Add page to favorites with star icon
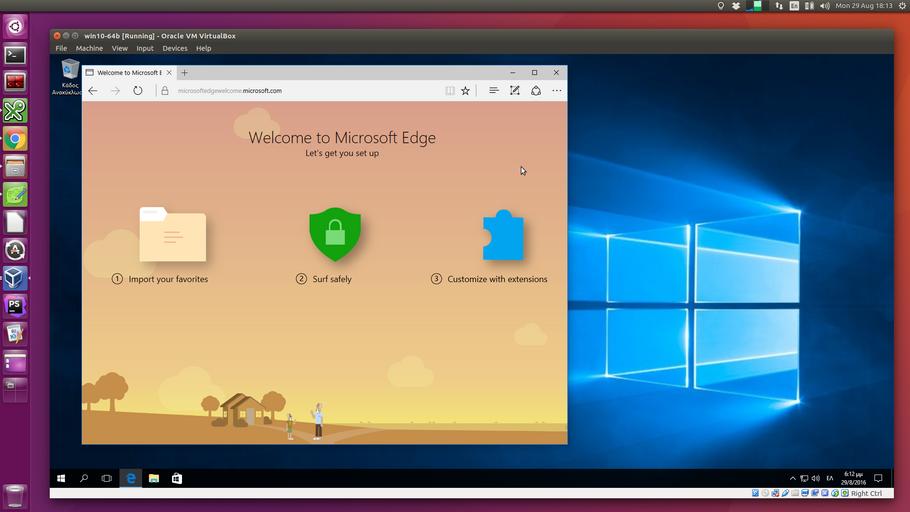 pos(465,91)
